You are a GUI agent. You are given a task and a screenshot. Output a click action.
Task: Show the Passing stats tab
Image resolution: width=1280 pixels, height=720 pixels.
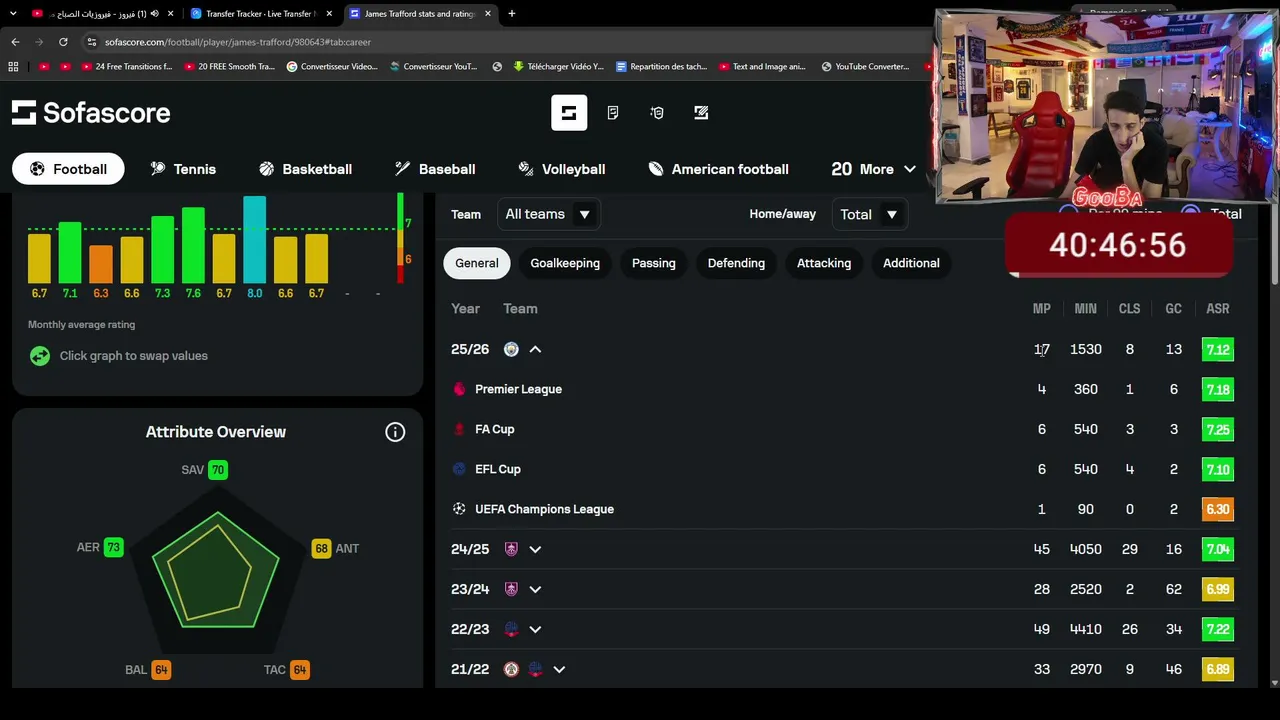(654, 263)
